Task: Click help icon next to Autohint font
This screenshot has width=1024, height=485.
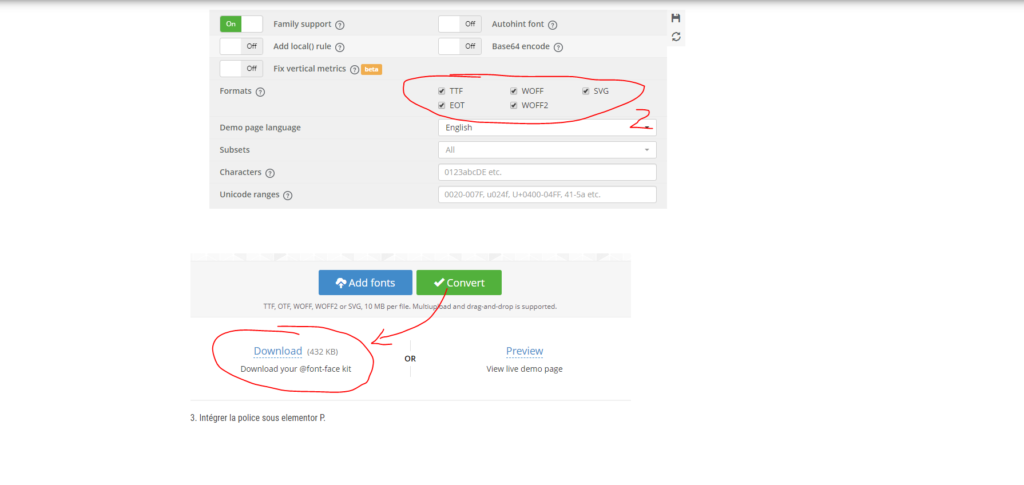Action: (x=553, y=25)
